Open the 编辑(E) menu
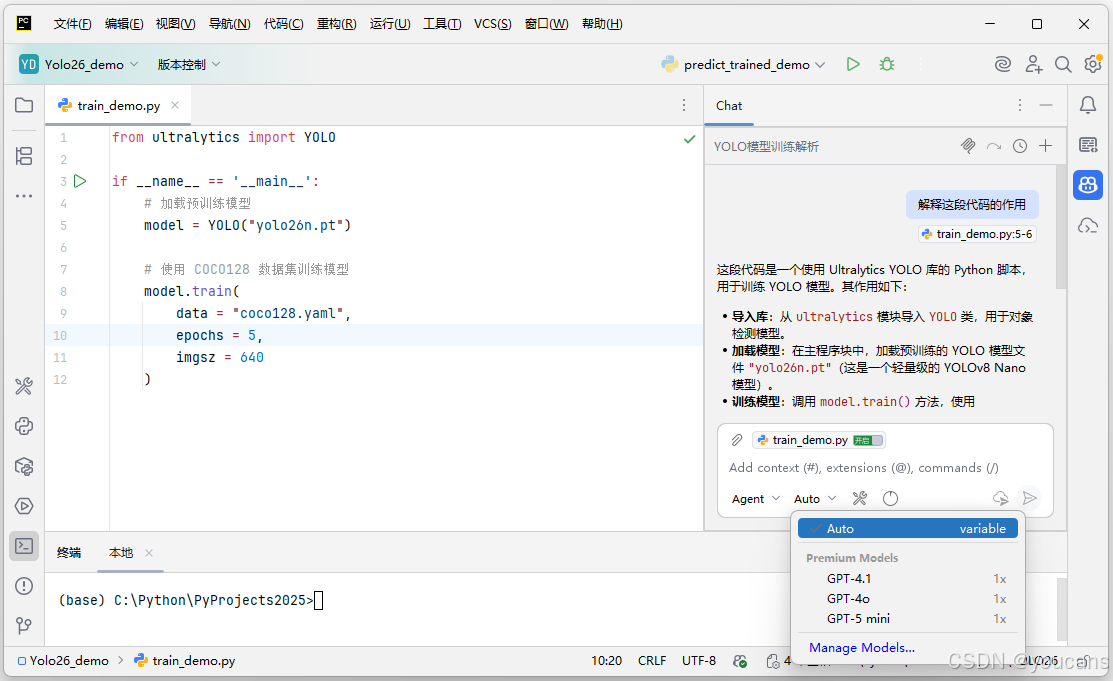This screenshot has height=681, width=1113. coord(124,23)
